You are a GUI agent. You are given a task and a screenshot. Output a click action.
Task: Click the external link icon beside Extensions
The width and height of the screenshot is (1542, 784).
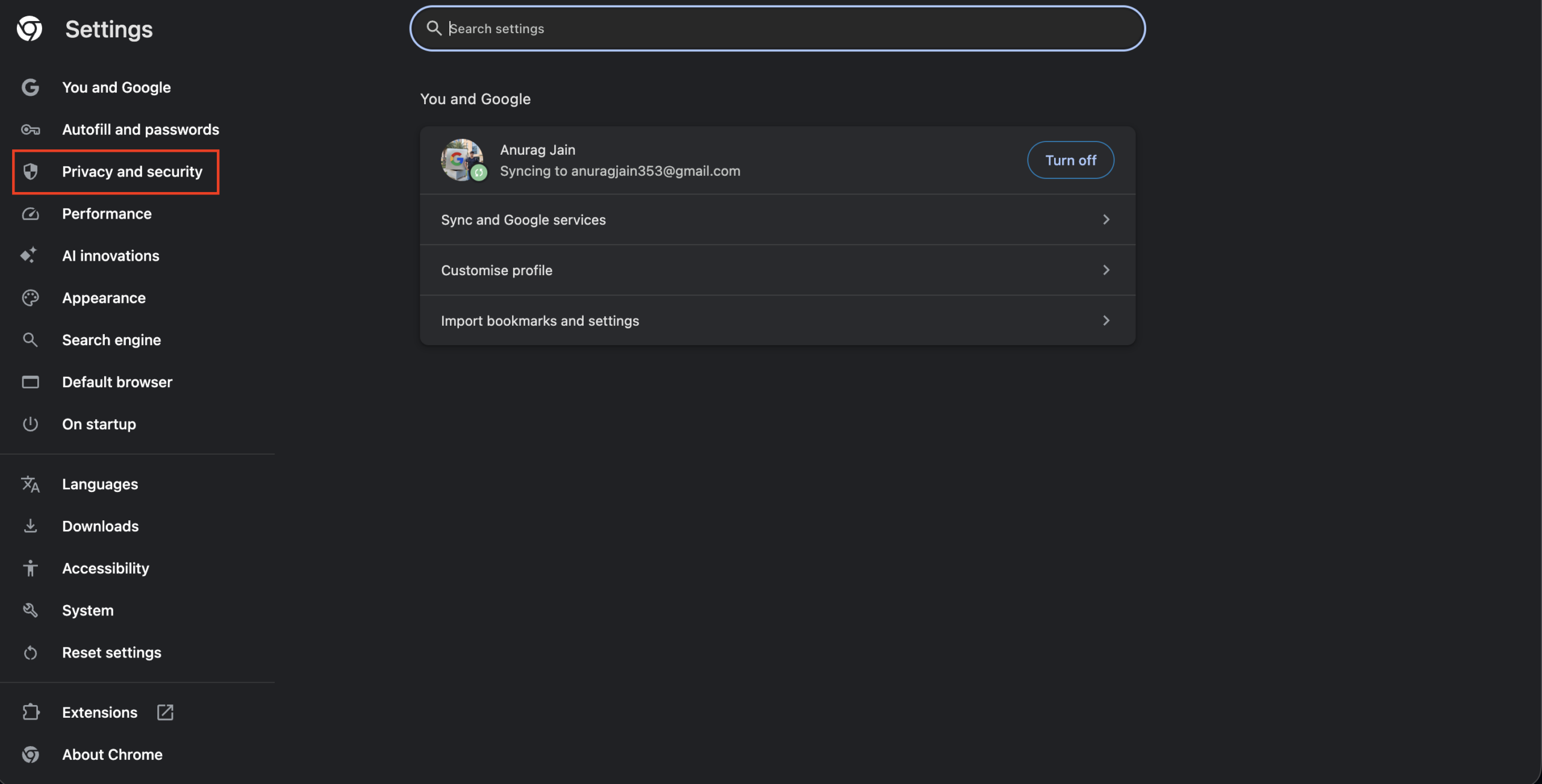pyautogui.click(x=165, y=712)
